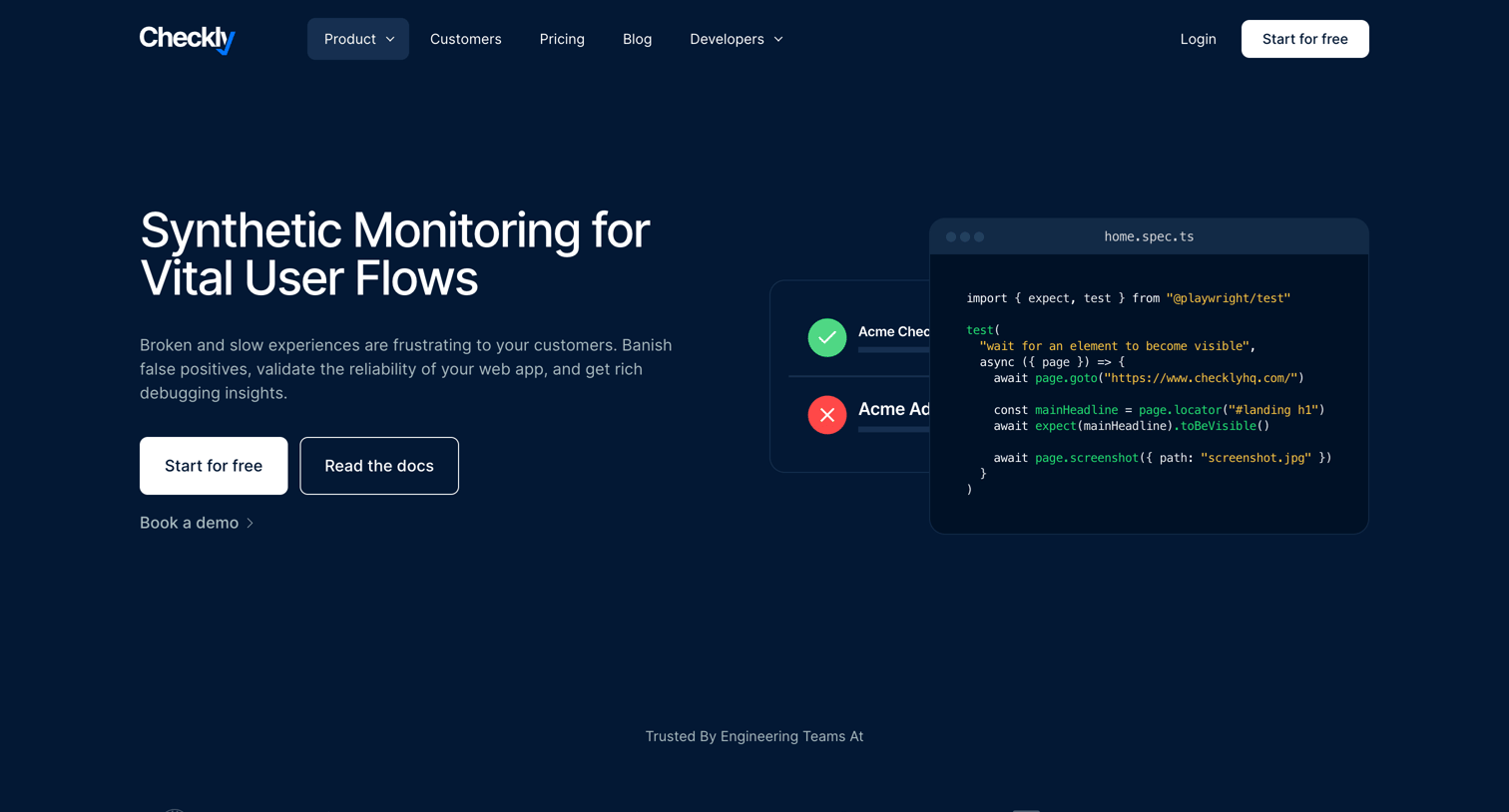Click the toBeVisible() assertion text
The image size is (1509, 812).
1222,426
